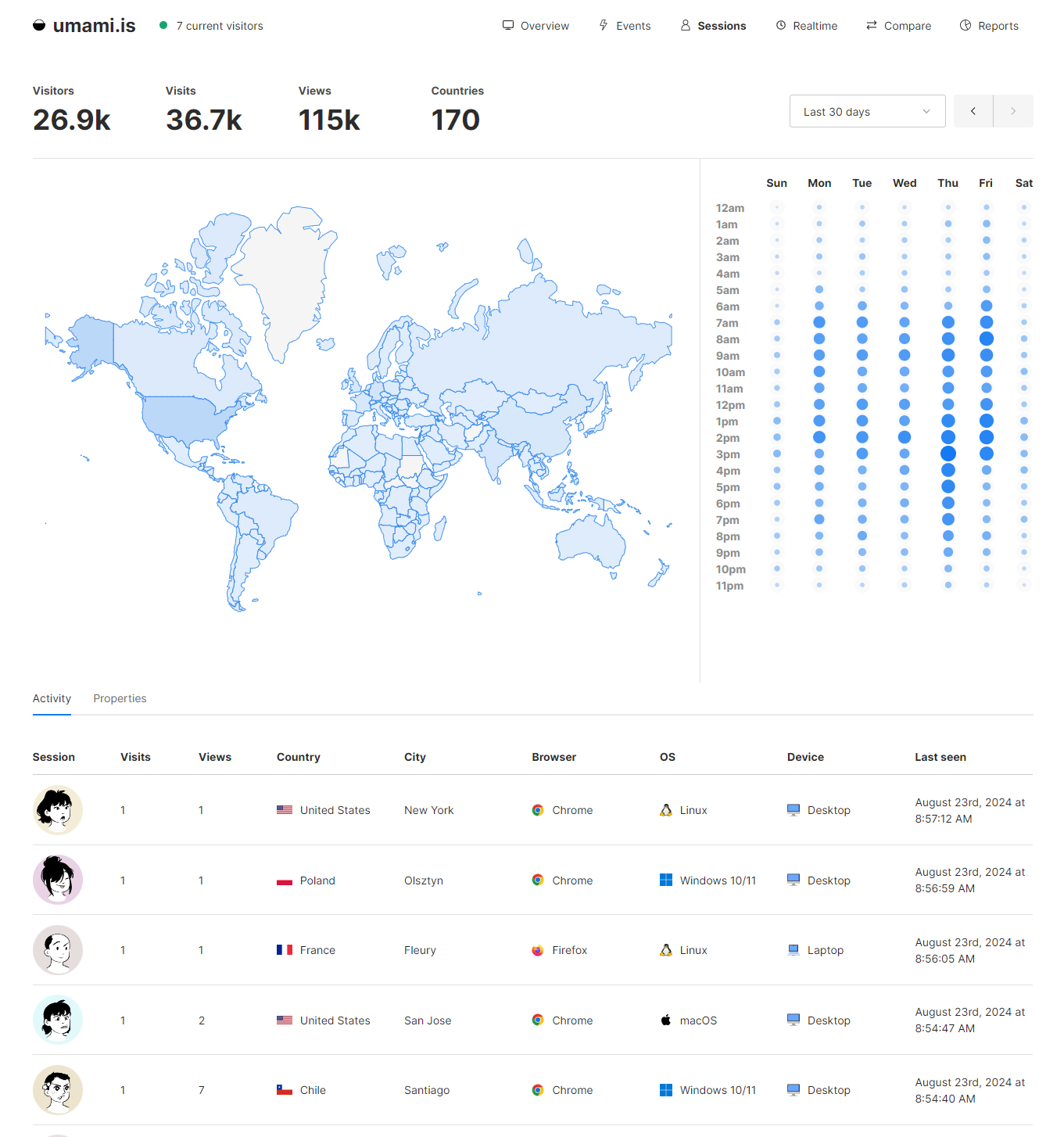Viewport: 1064px width, 1137px height.
Task: Switch to the Properties tab
Action: 120,698
